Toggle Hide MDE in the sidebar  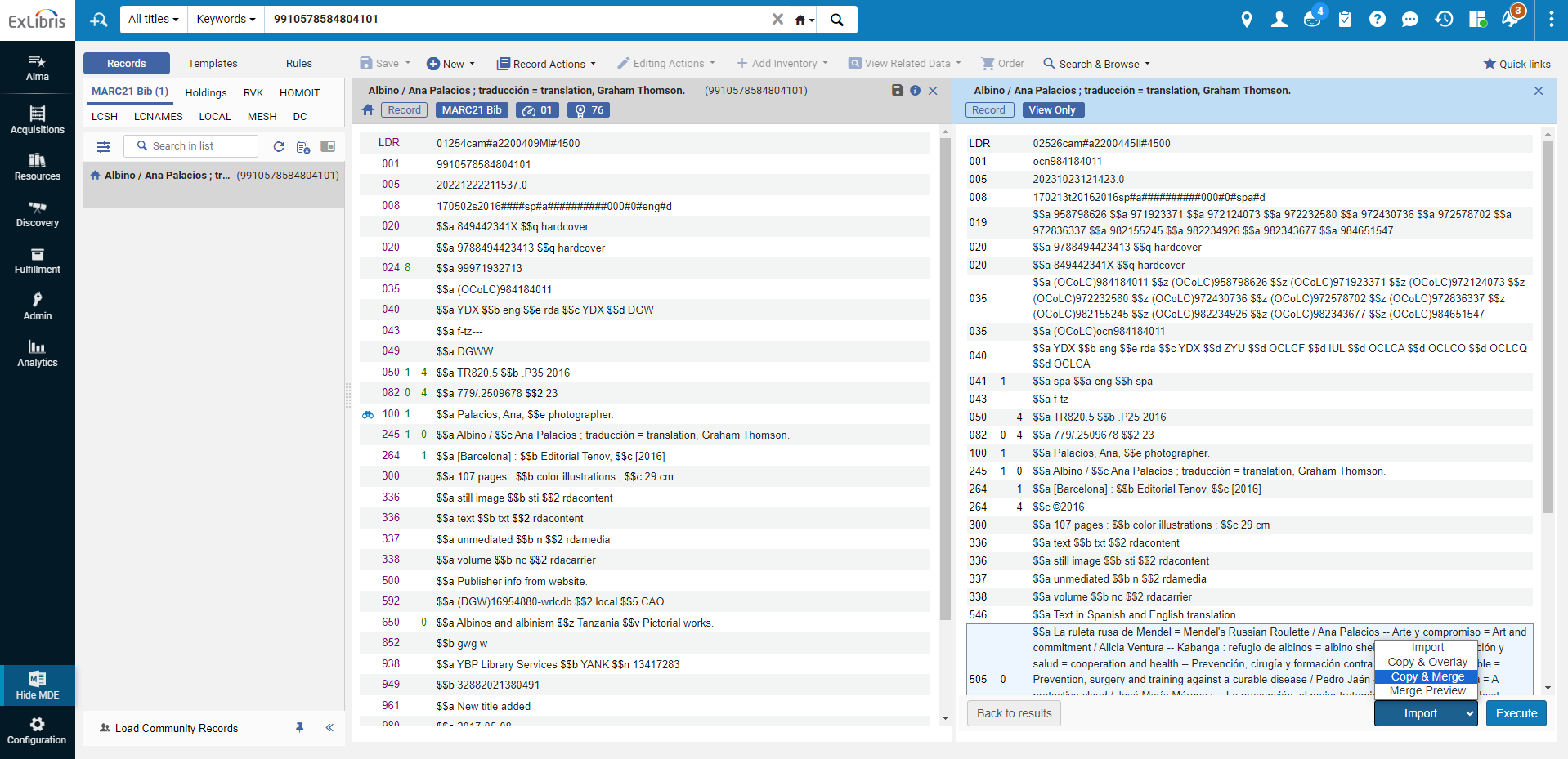pyautogui.click(x=38, y=685)
